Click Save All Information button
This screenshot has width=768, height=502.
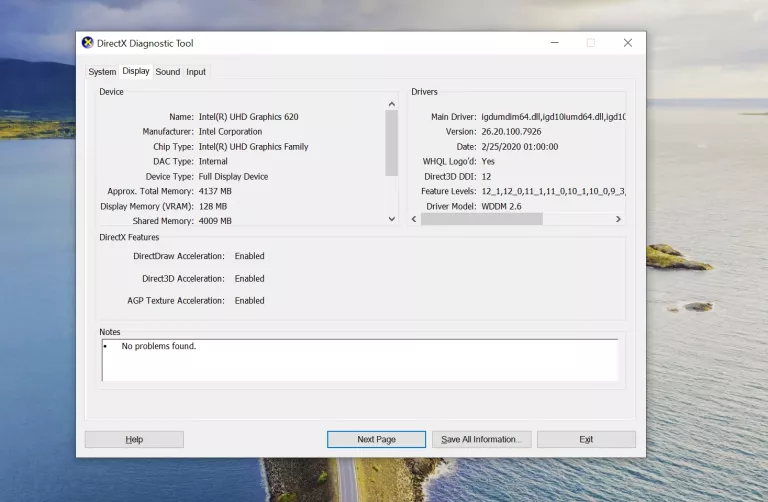pyautogui.click(x=481, y=439)
